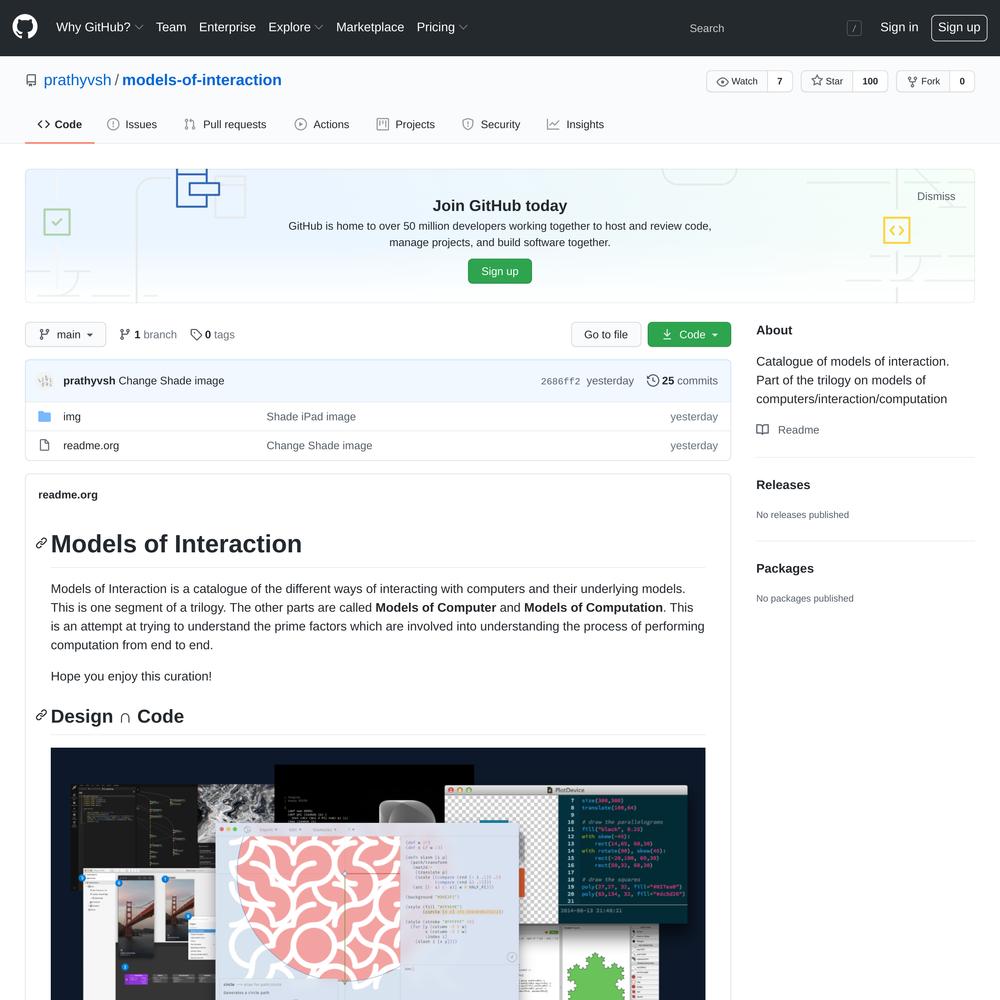View the 0 tags link

[212, 335]
